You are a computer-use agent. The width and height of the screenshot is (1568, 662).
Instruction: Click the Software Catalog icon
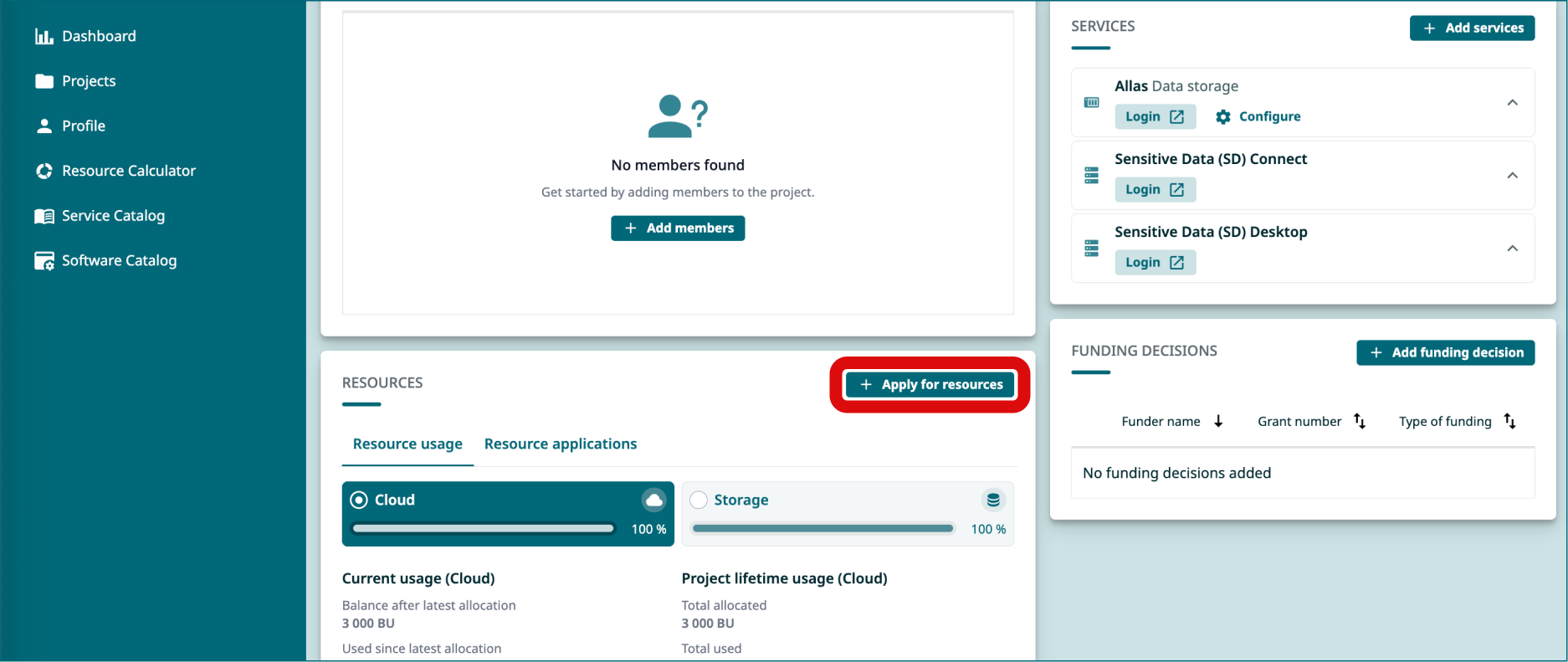pos(44,261)
